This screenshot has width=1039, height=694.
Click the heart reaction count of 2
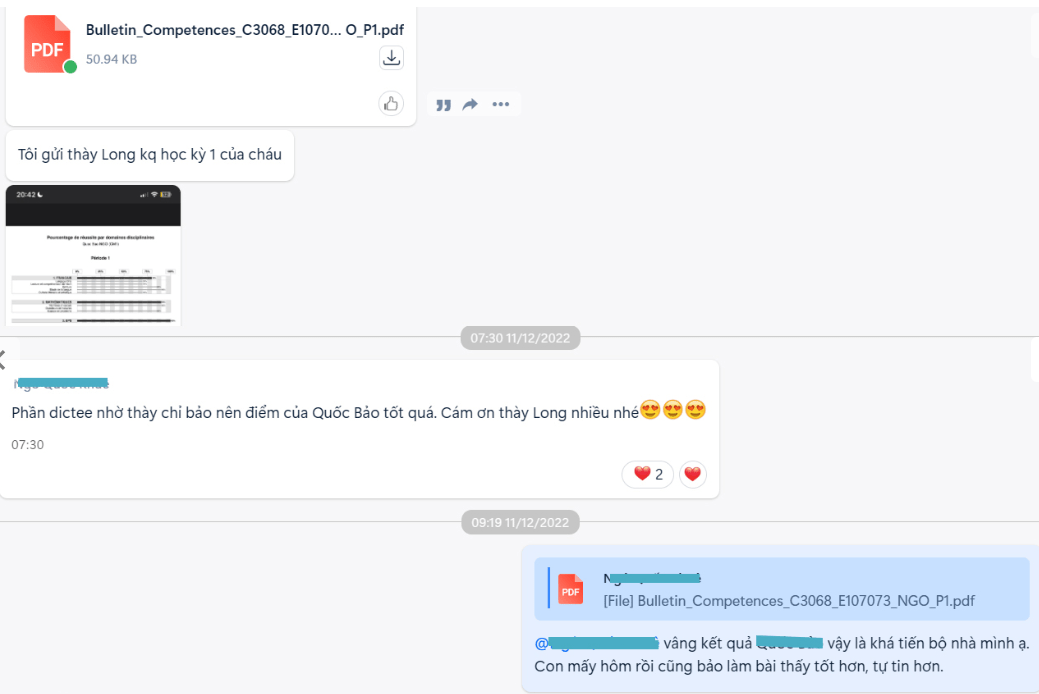click(x=647, y=474)
